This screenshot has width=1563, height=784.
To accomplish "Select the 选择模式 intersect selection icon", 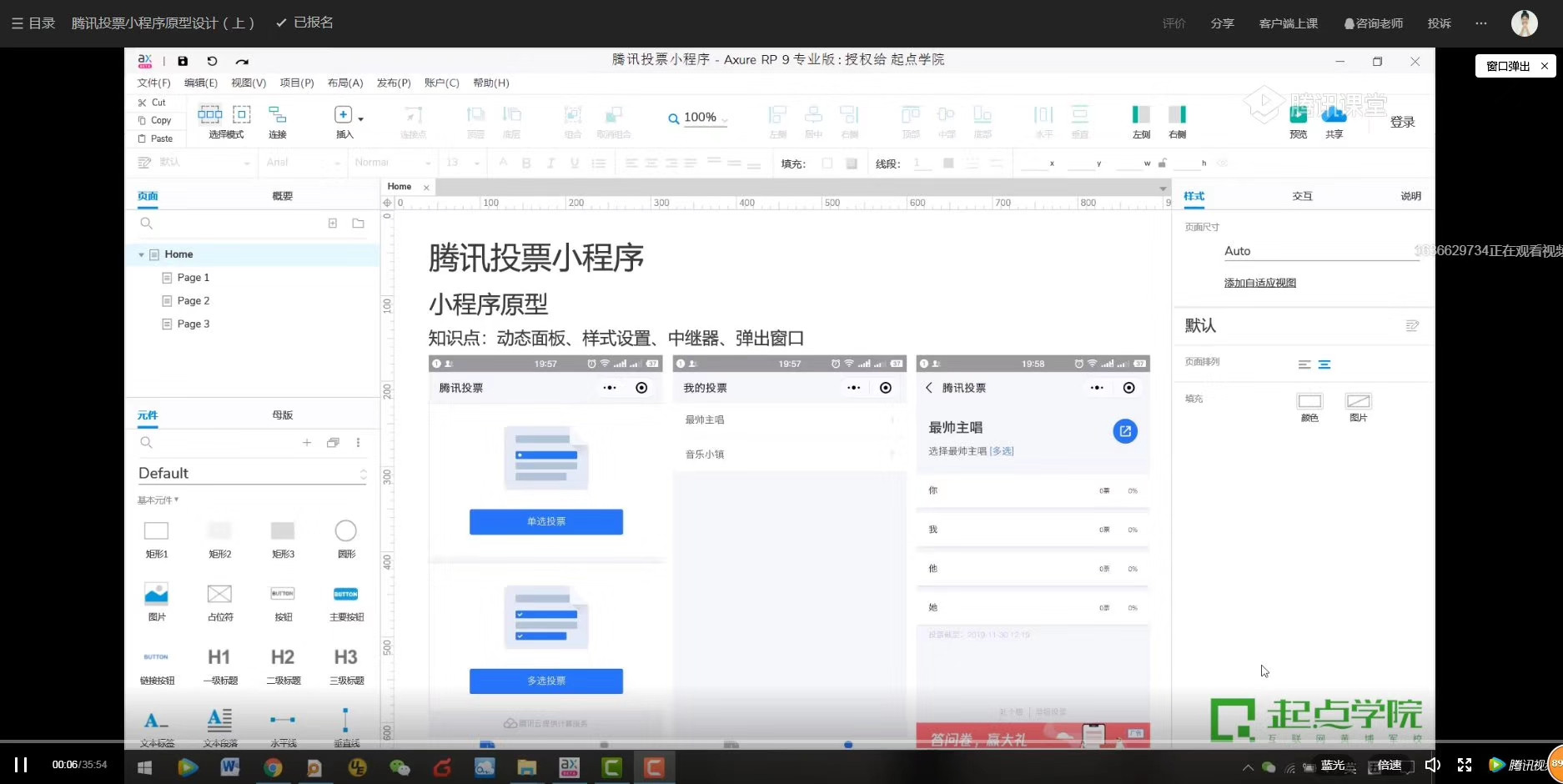I will tap(210, 114).
